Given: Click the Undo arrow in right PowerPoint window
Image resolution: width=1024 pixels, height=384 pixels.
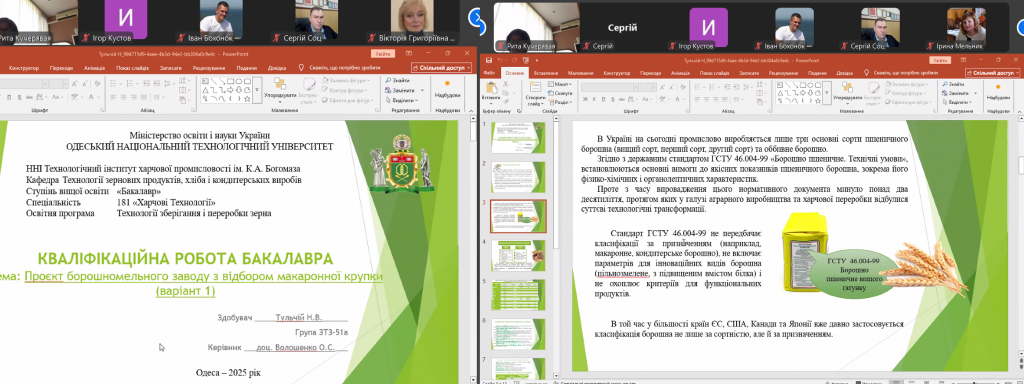Looking at the screenshot, I should [500, 60].
